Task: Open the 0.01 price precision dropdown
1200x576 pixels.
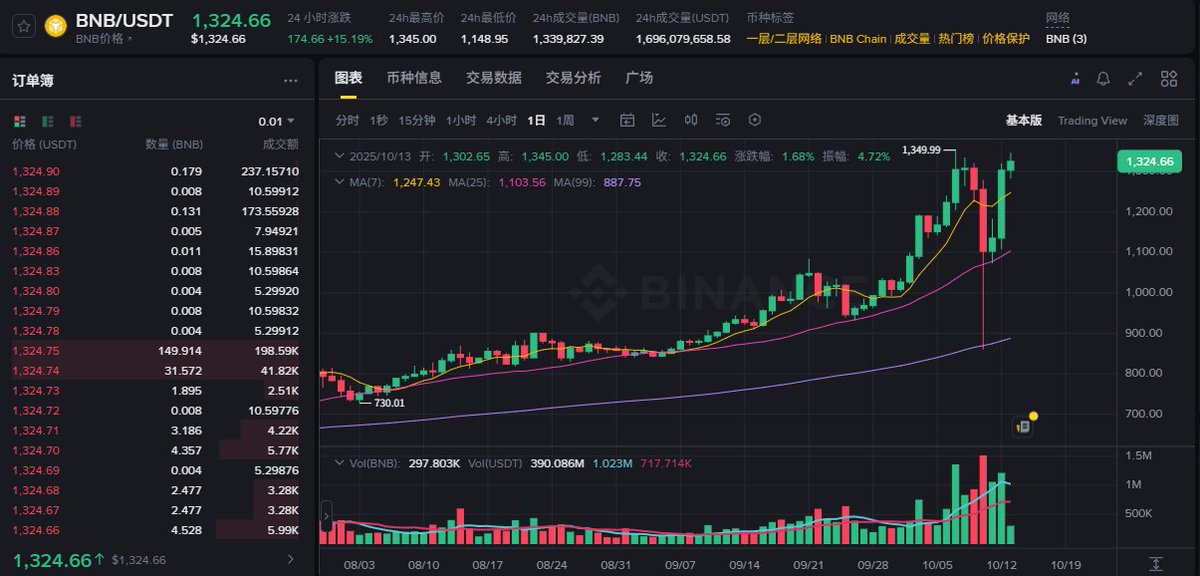Action: 276,121
